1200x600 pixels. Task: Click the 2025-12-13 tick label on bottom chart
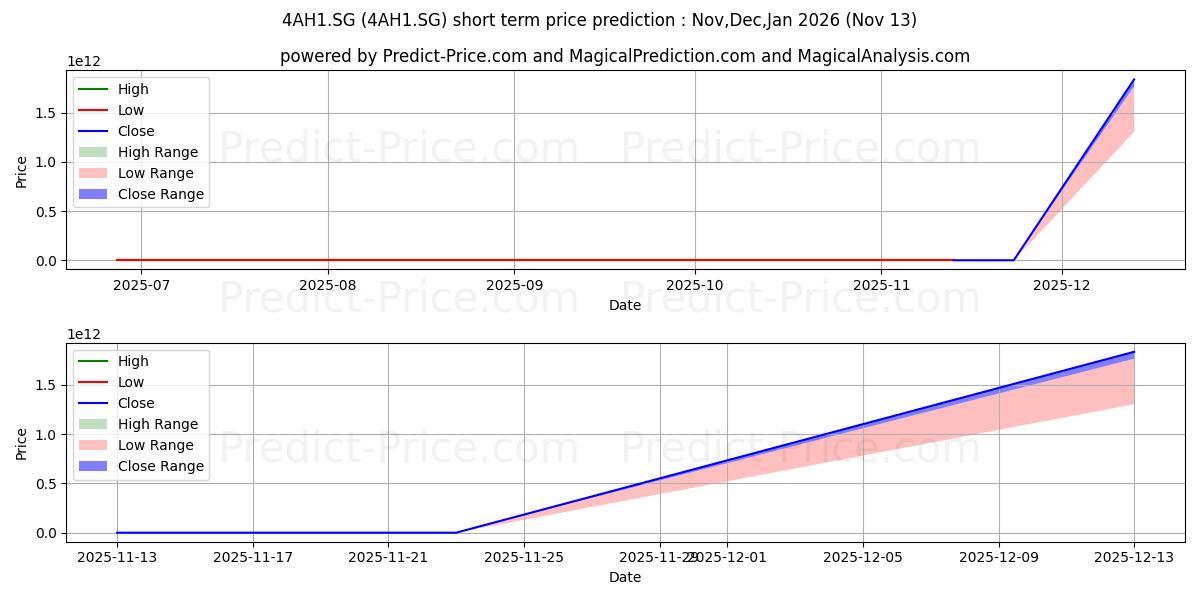click(x=1133, y=559)
